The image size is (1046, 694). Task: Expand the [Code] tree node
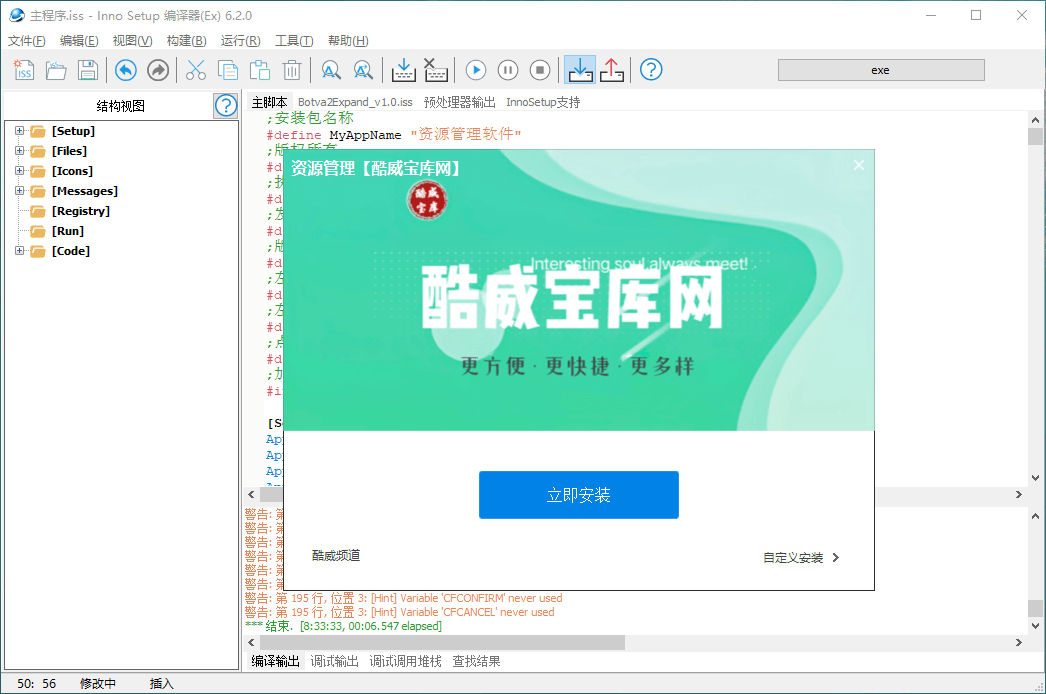click(19, 251)
